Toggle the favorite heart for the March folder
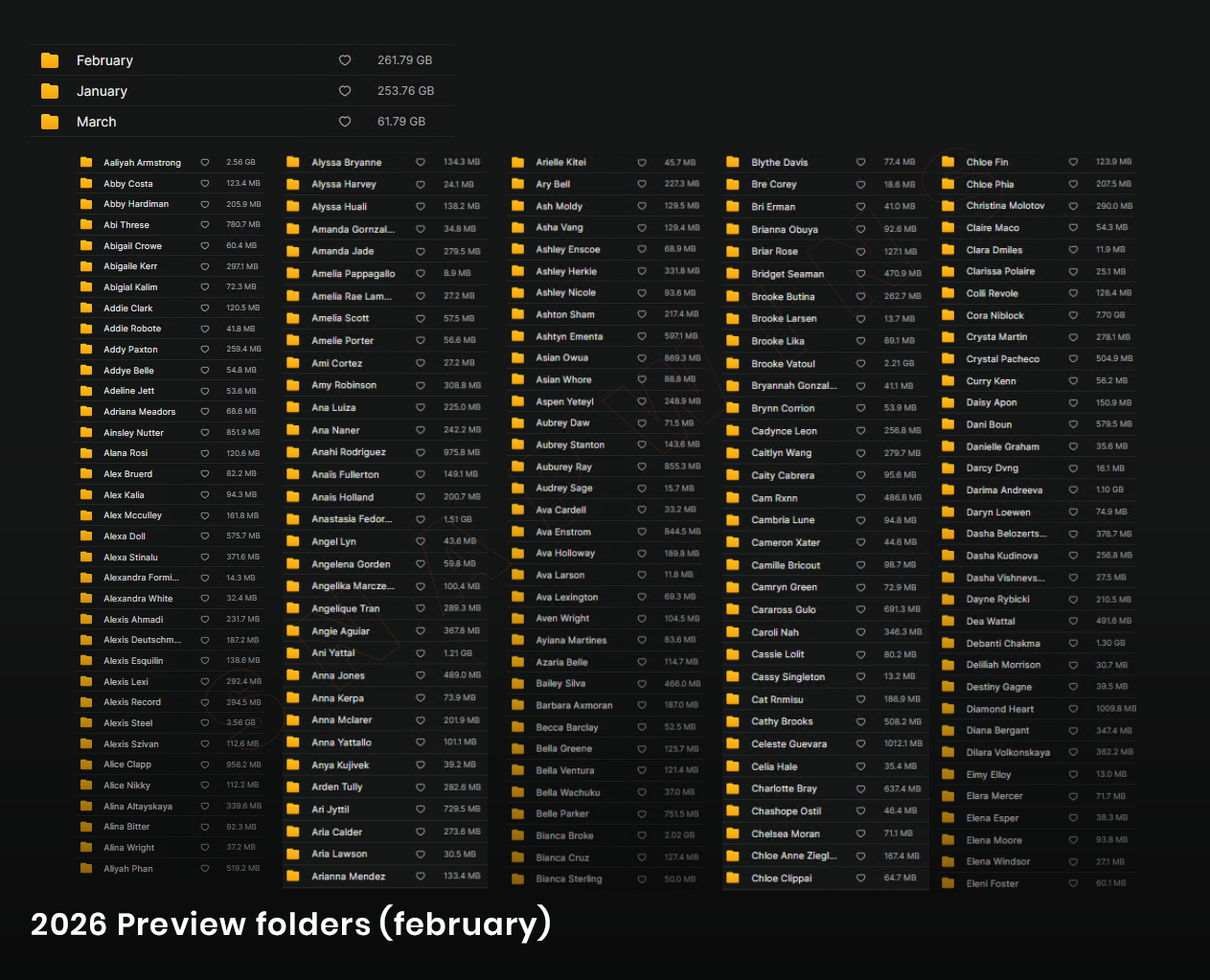This screenshot has height=980, width=1210. (x=345, y=122)
